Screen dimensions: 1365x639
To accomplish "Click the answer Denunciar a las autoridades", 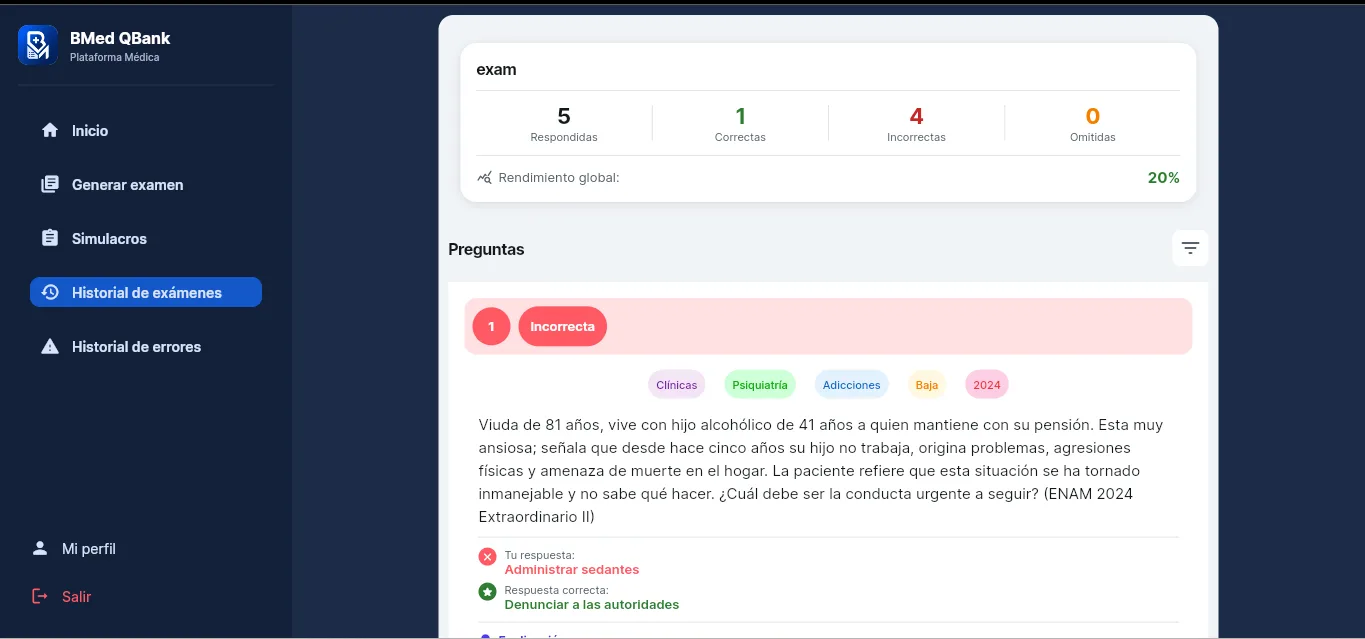I will 591,604.
